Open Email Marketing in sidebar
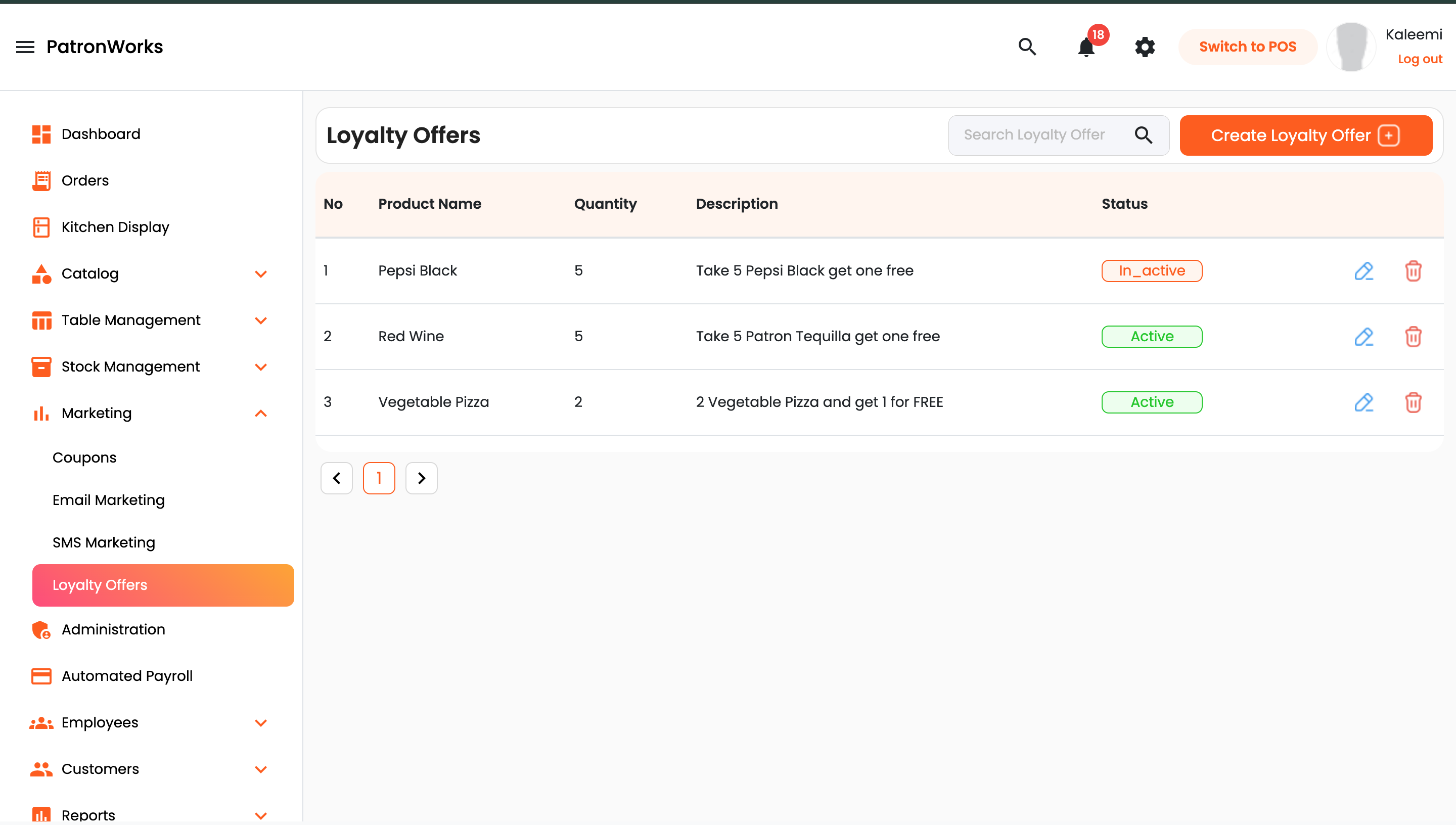 pyautogui.click(x=109, y=500)
